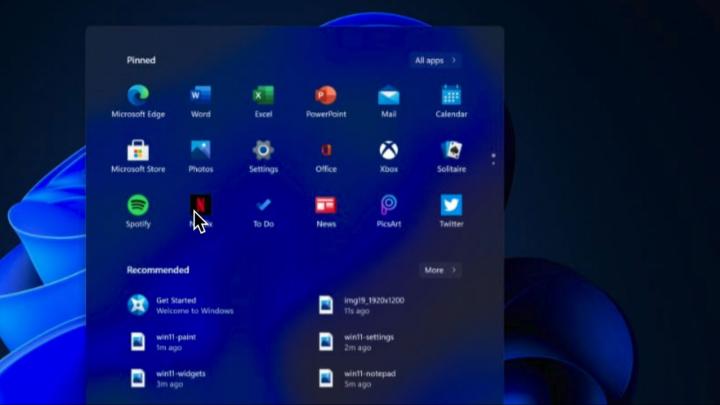Open the Mail app

pyautogui.click(x=388, y=101)
